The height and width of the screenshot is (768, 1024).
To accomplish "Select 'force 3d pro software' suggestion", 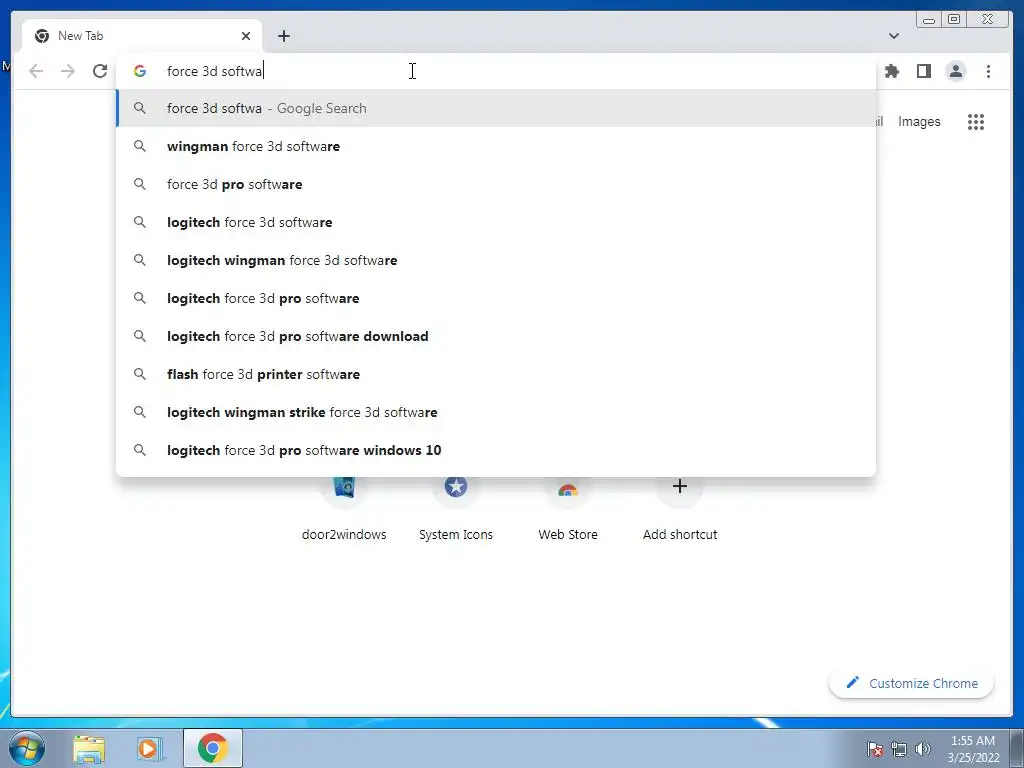I will 496,184.
